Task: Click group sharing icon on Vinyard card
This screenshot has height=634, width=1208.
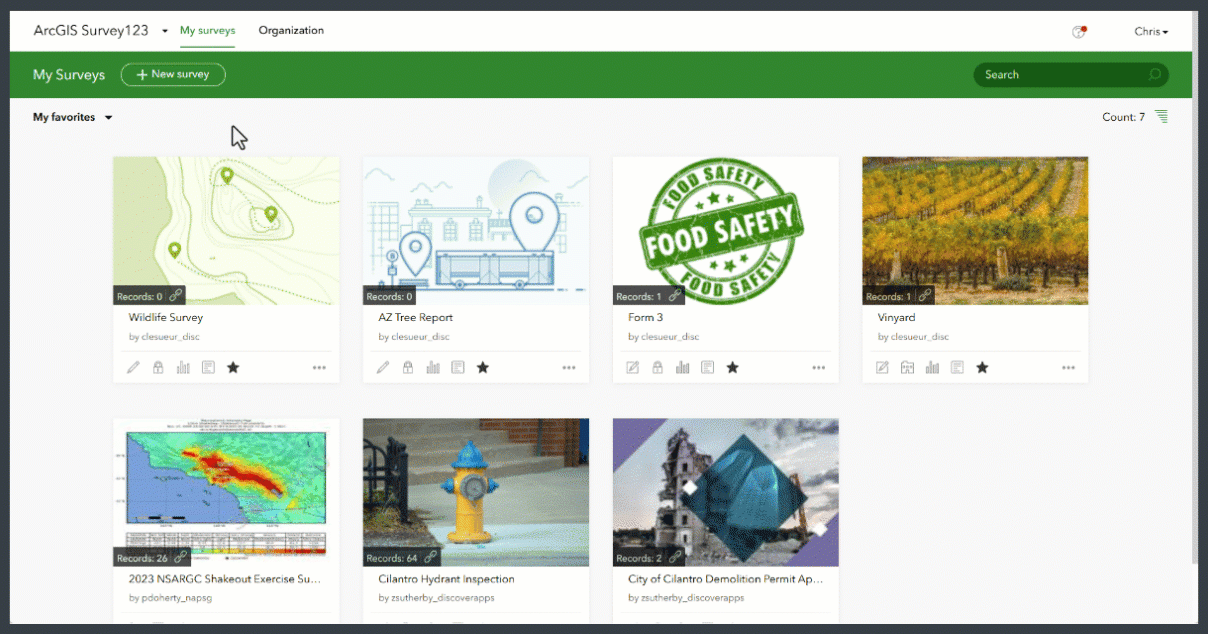Action: 908,368
